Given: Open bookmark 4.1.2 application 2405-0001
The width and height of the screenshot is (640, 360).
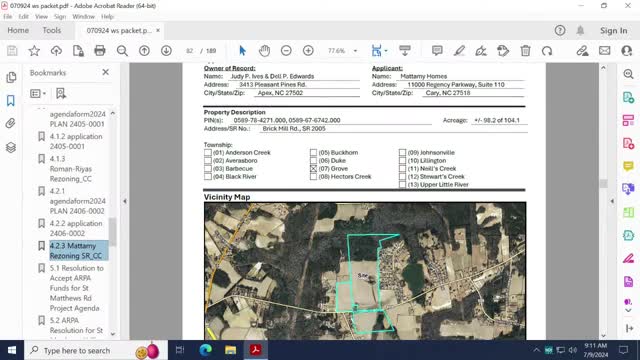Looking at the screenshot, I should click(76, 141).
